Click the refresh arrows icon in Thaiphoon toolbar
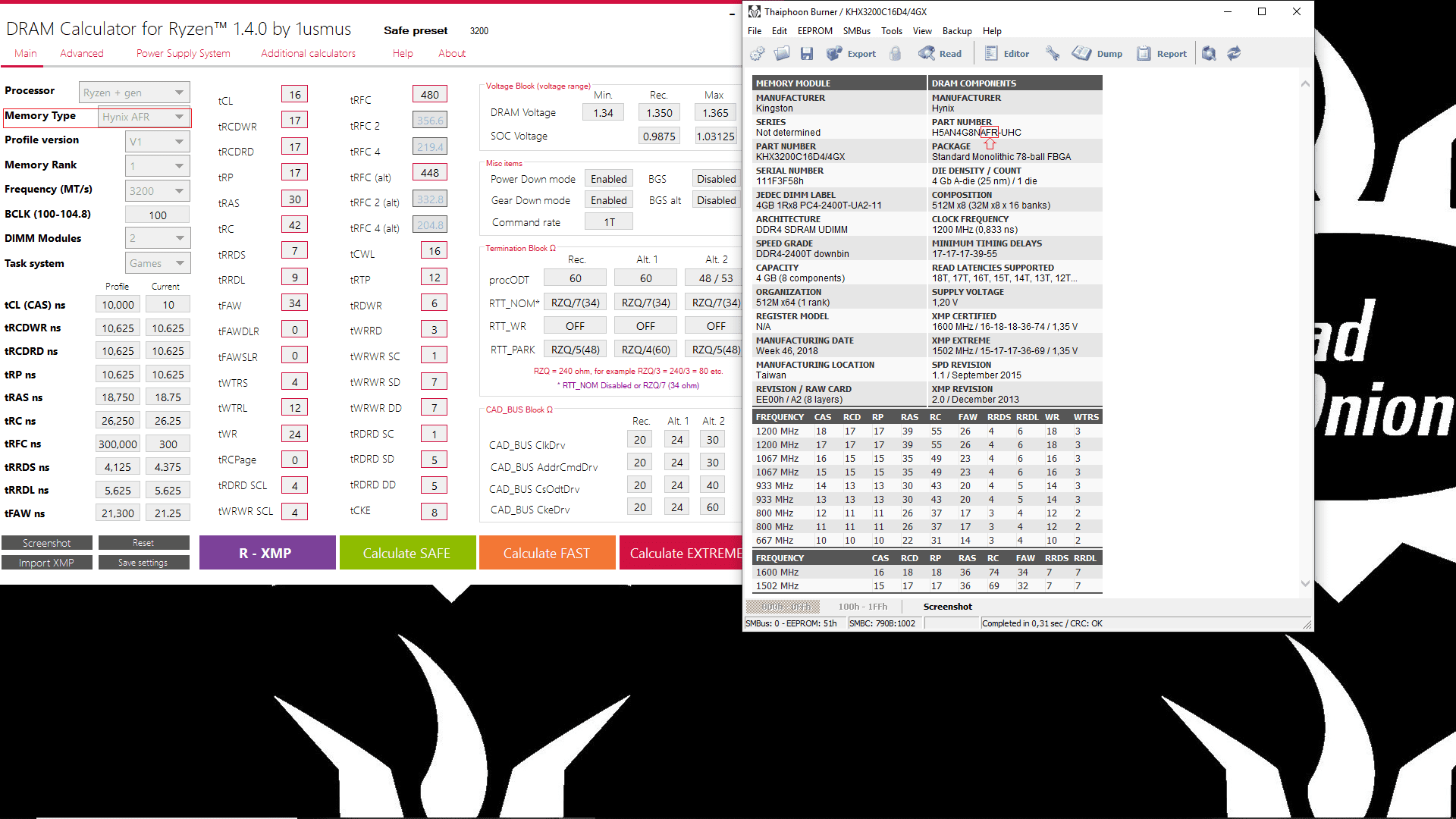Screen dimensions: 1456x819 click(x=1234, y=53)
